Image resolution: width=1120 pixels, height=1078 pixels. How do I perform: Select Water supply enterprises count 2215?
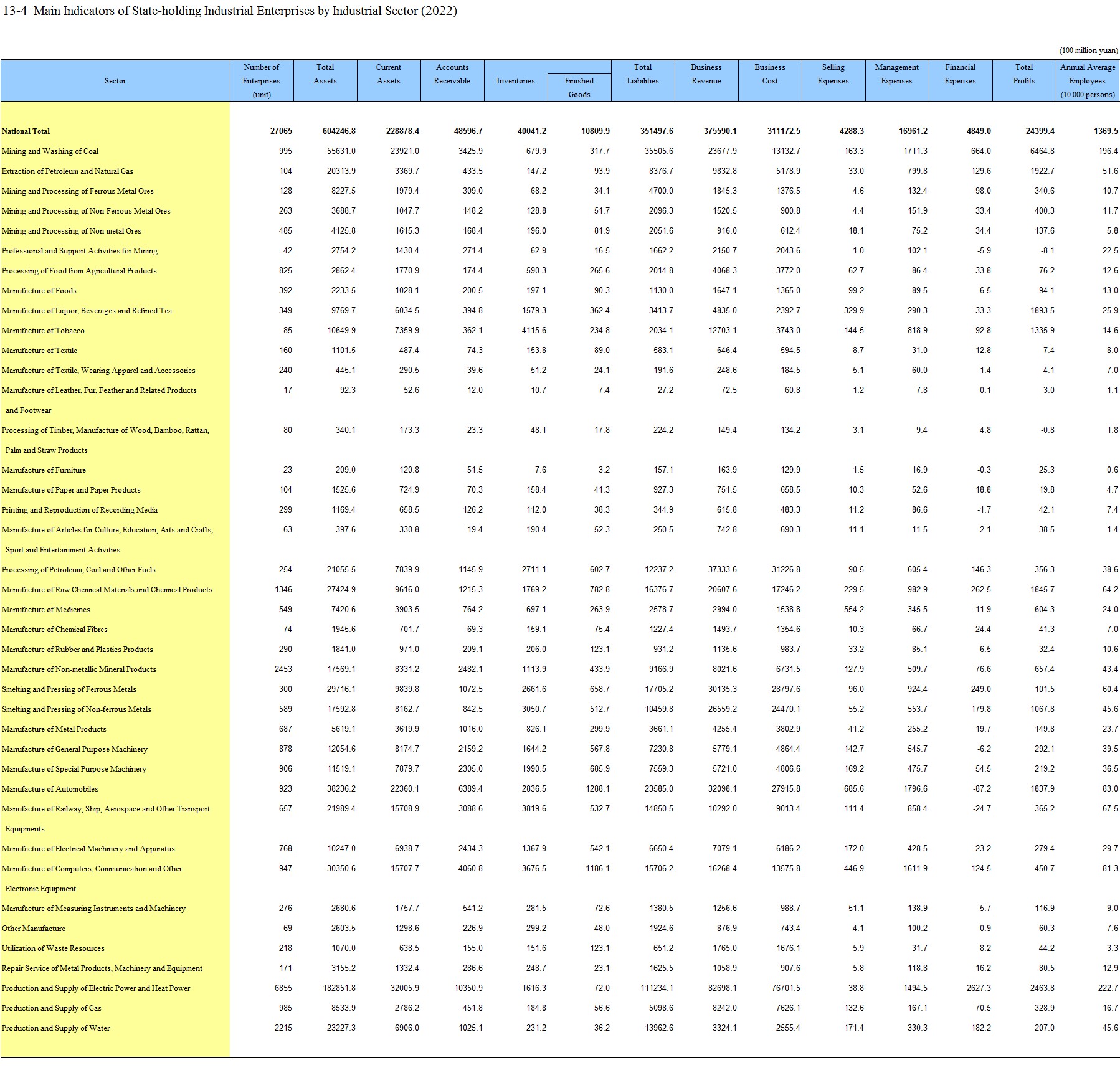pos(283,1028)
